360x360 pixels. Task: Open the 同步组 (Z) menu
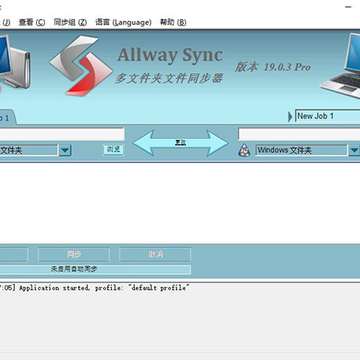[x=70, y=22]
